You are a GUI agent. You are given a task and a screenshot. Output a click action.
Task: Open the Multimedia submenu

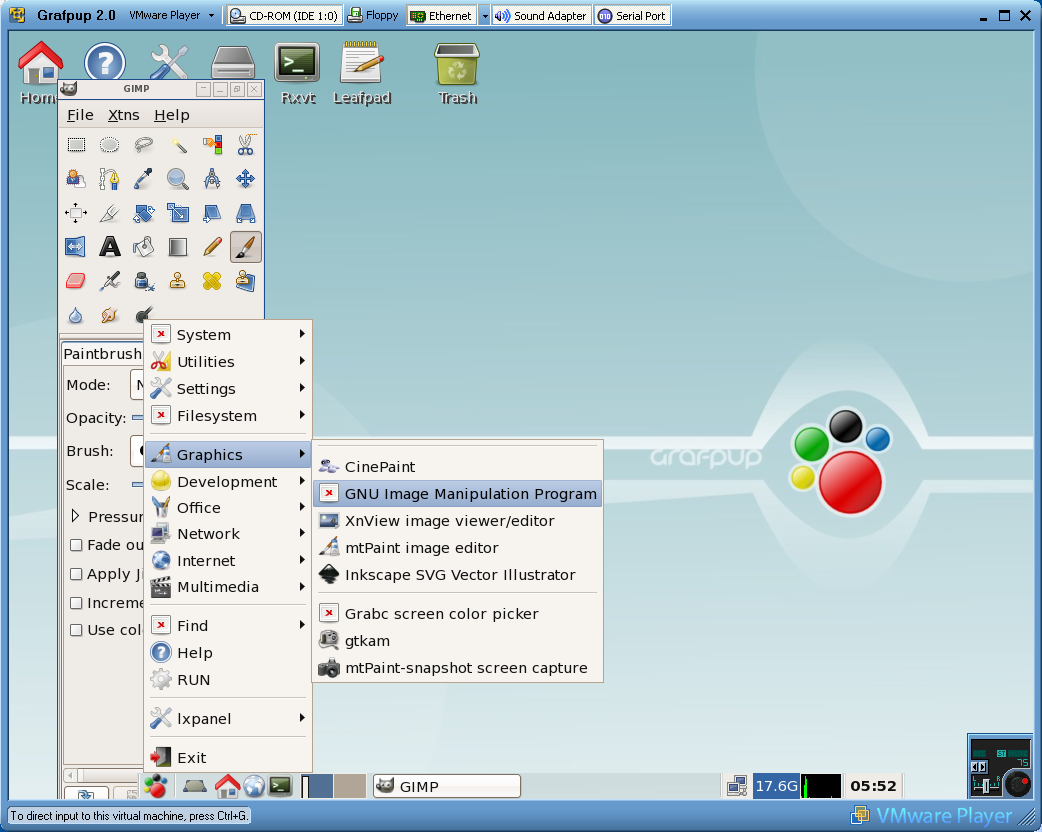(228, 587)
